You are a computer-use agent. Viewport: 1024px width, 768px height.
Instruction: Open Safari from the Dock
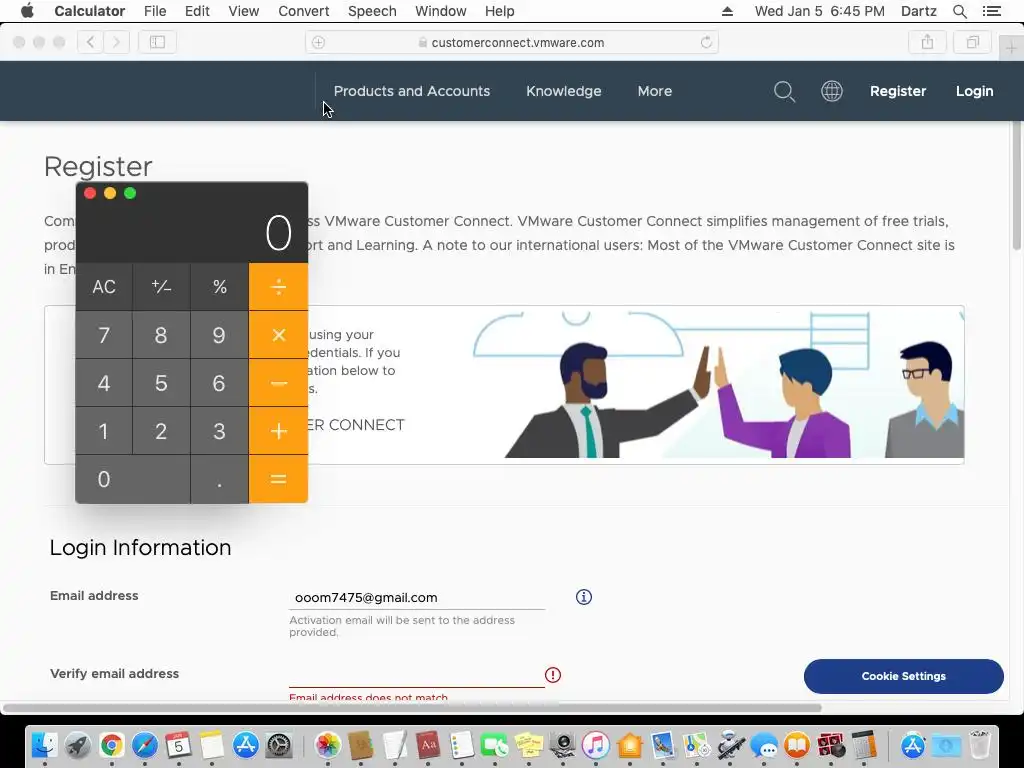click(145, 745)
